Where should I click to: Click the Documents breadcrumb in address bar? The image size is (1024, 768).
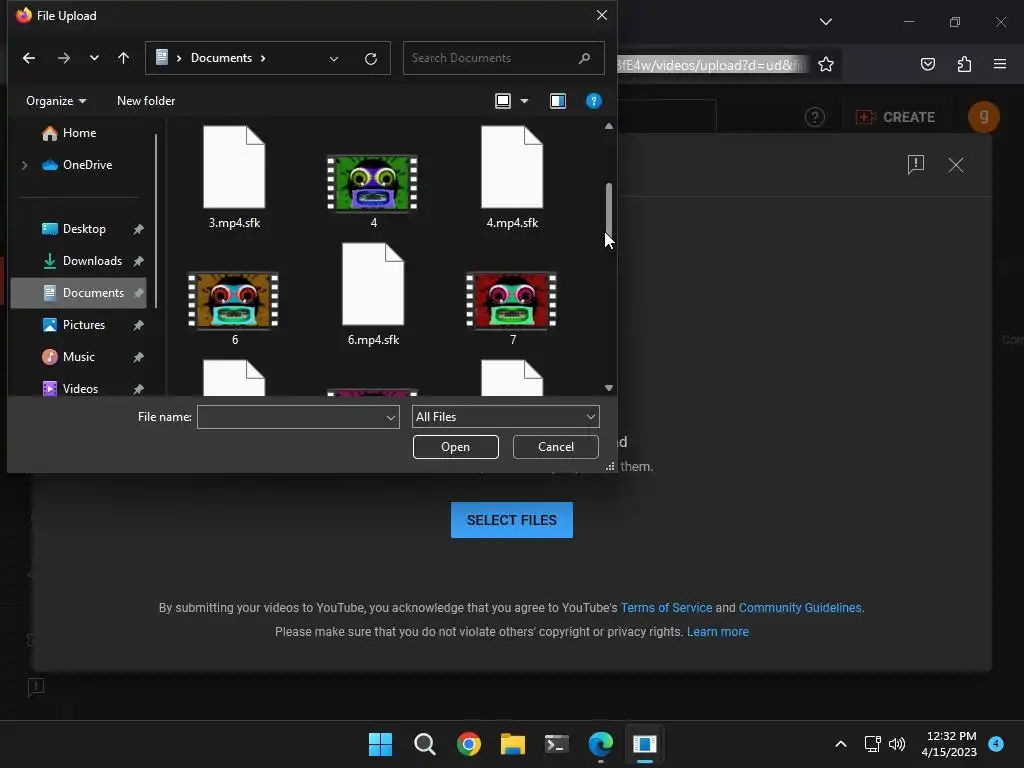pyautogui.click(x=221, y=58)
